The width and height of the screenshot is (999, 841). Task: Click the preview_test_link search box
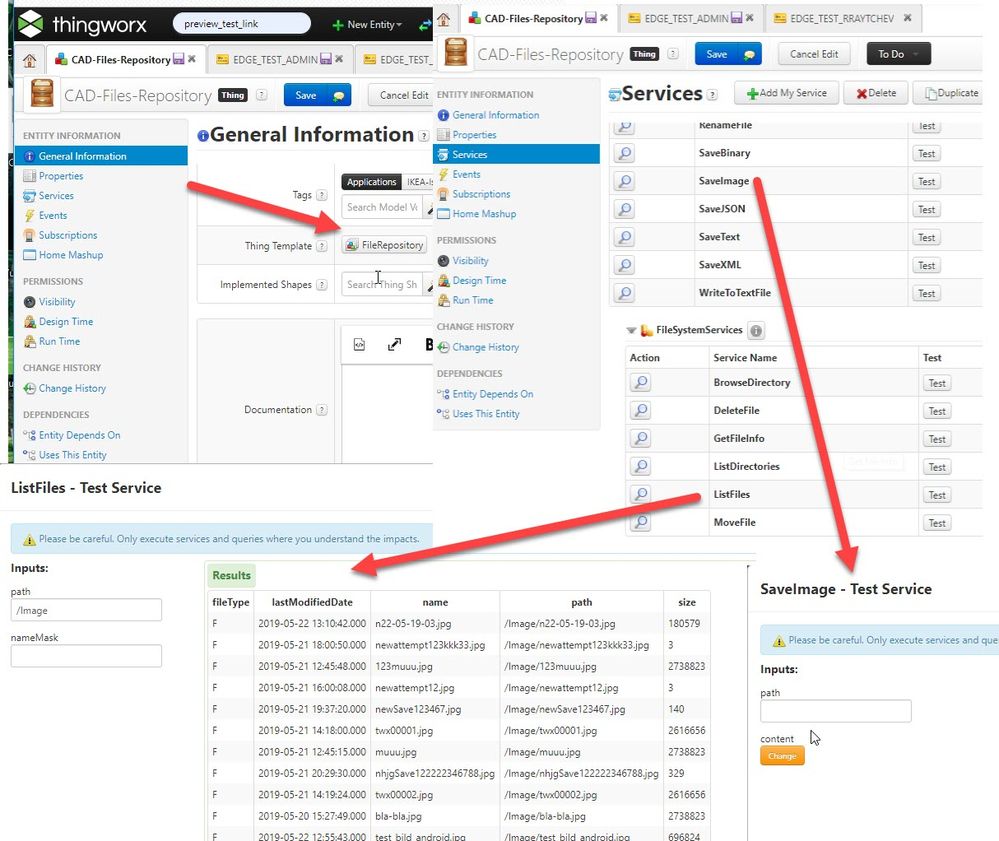pos(241,24)
